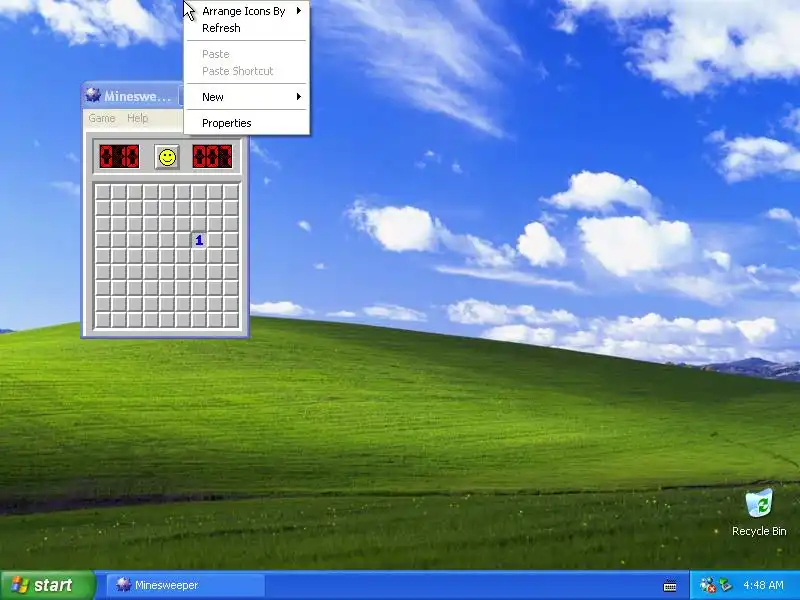Click the keyboard icon in the taskbar
This screenshot has width=800, height=600.
point(670,586)
